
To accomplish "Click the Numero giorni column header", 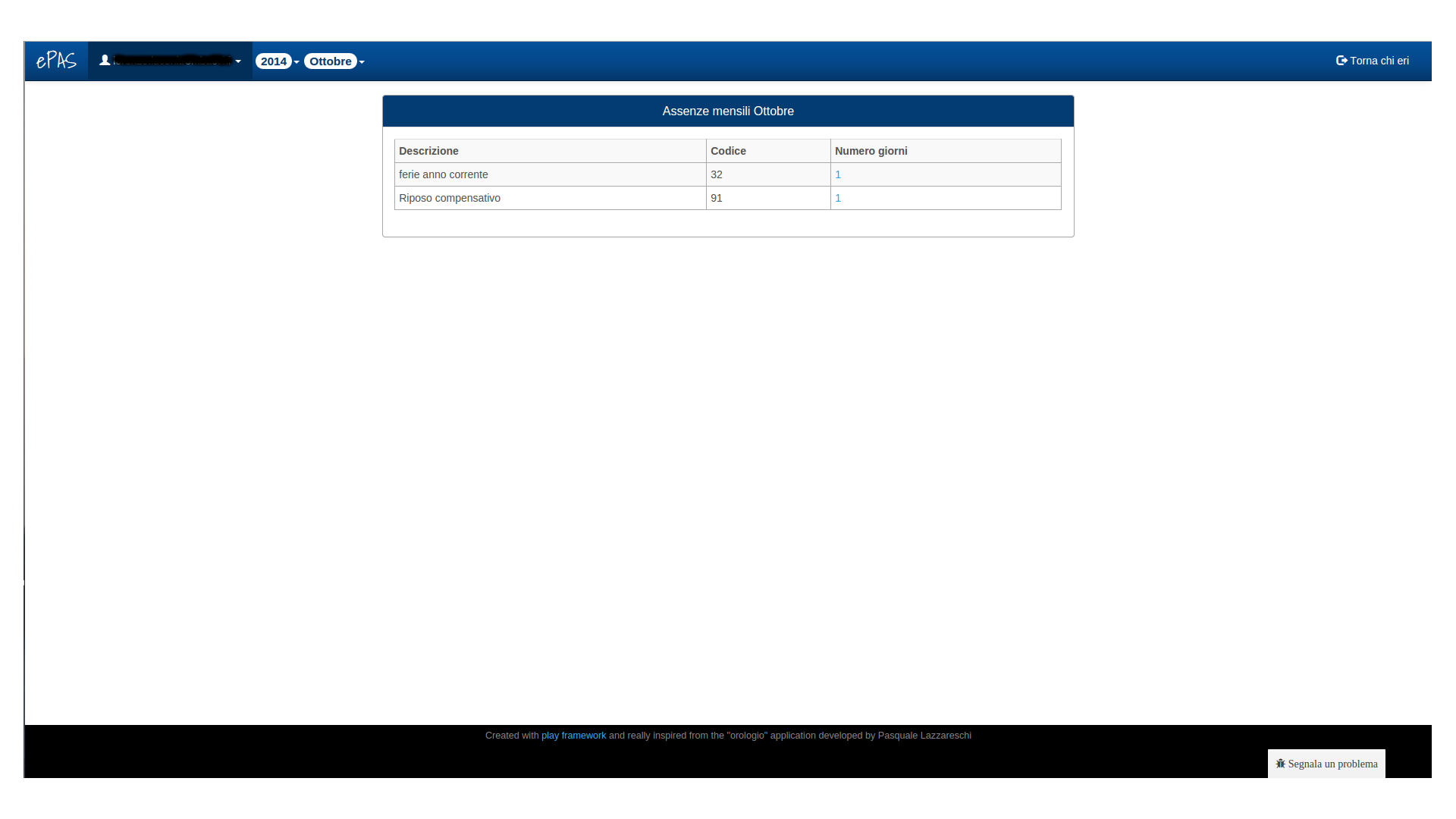I will 871,151.
